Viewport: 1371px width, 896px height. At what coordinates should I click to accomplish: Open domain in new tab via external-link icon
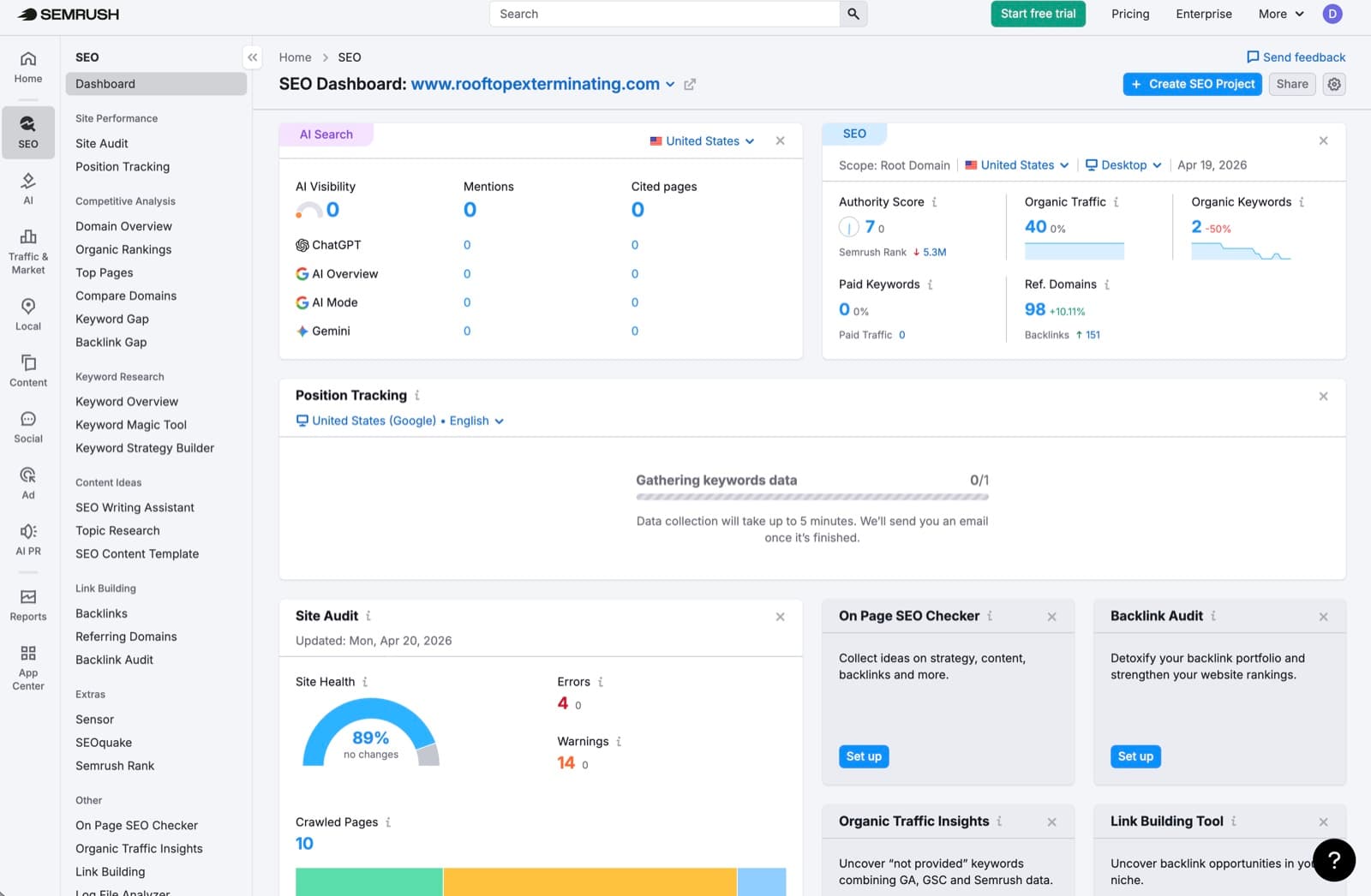(690, 84)
